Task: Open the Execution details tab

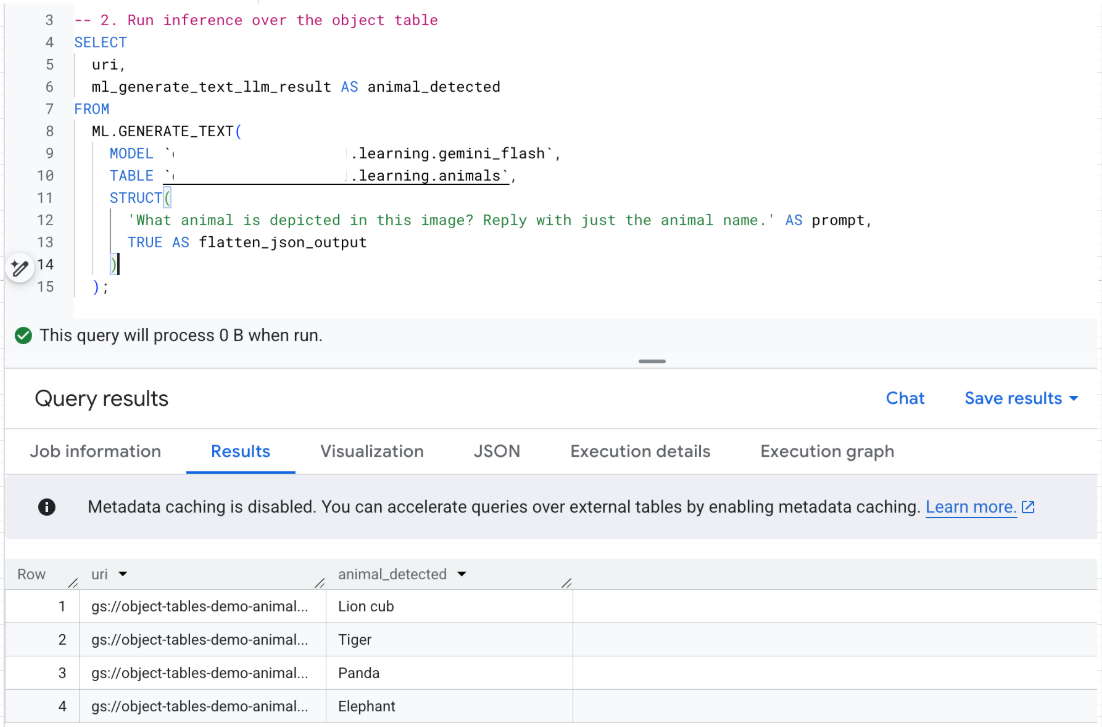Action: point(640,451)
